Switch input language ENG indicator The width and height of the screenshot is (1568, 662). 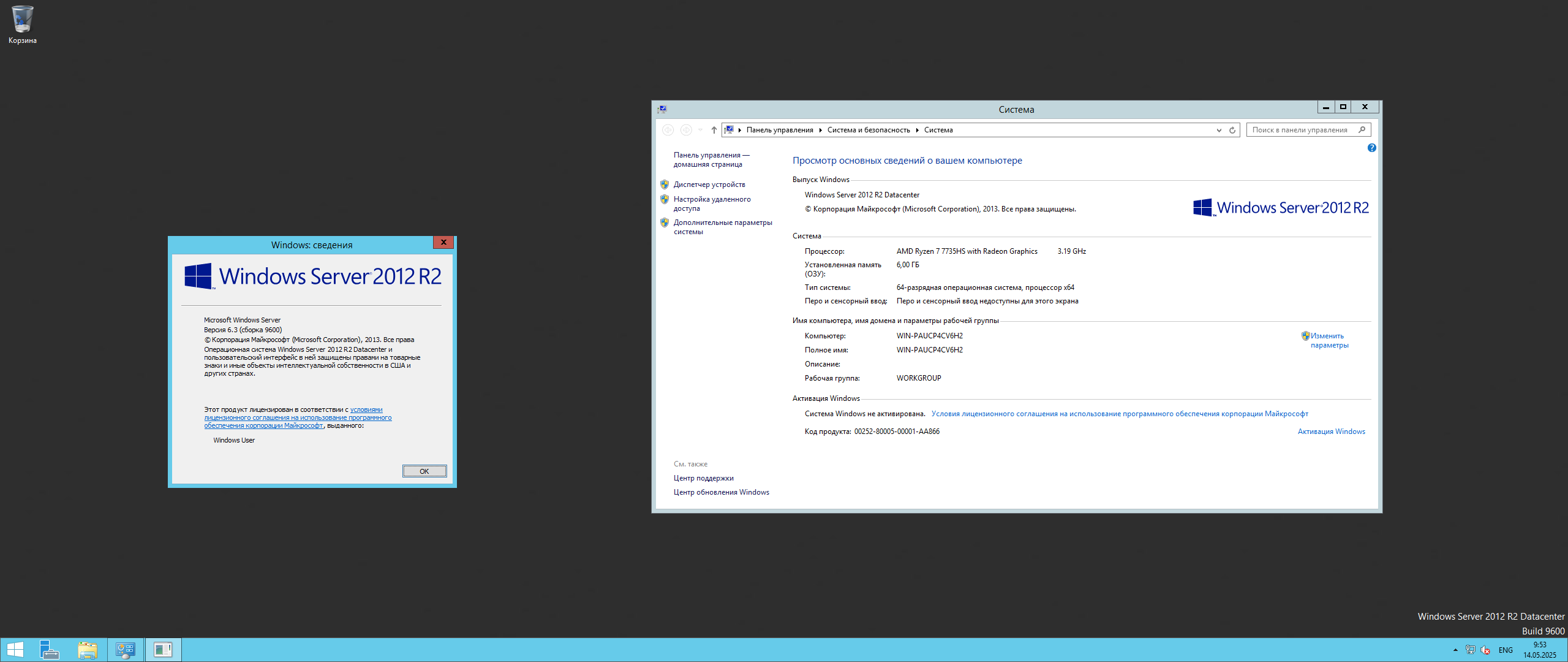click(1506, 650)
